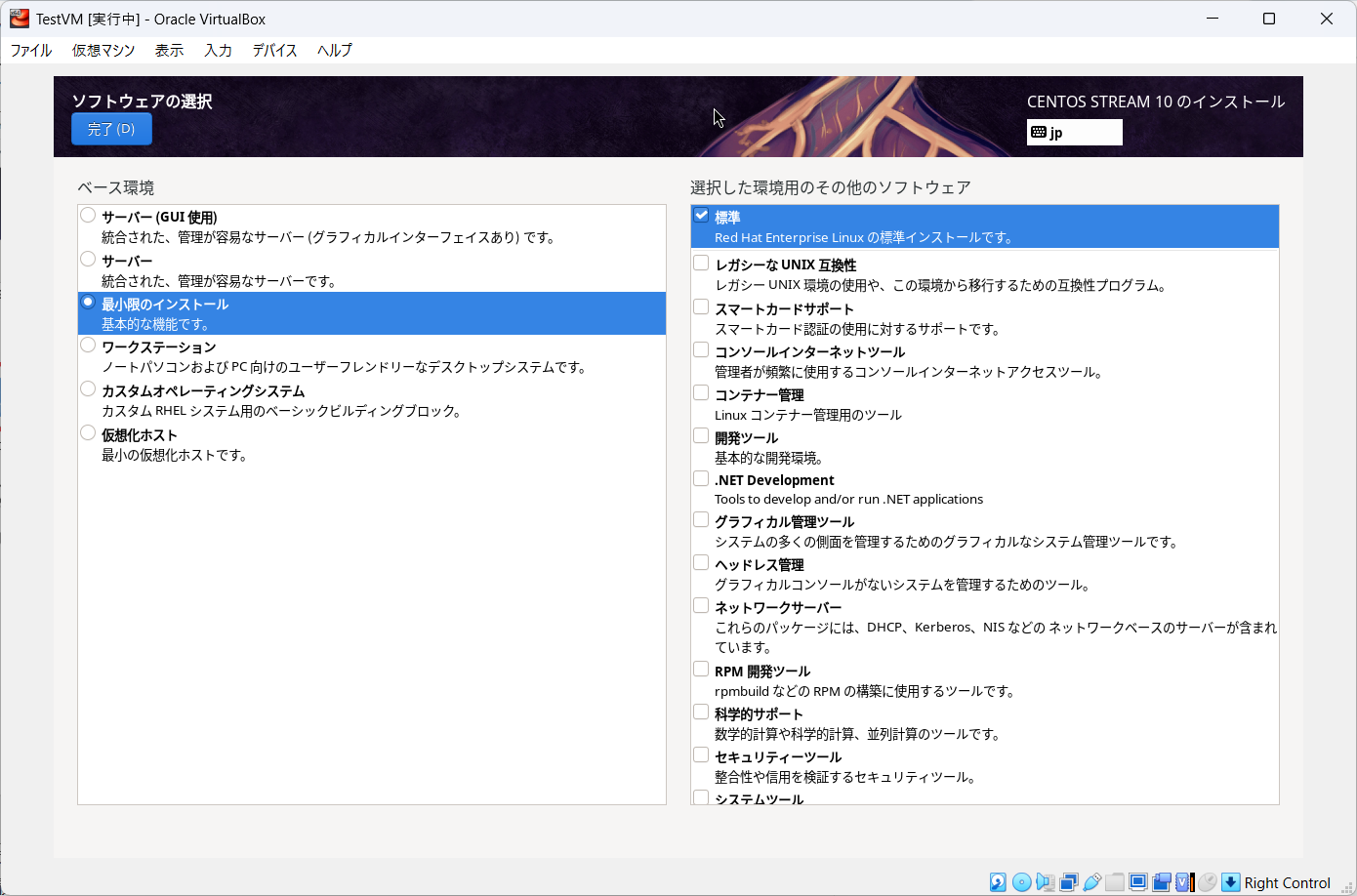Enable レガシーな UNIX 互換性 checkbox
This screenshot has height=896, width=1357.
pyautogui.click(x=701, y=264)
